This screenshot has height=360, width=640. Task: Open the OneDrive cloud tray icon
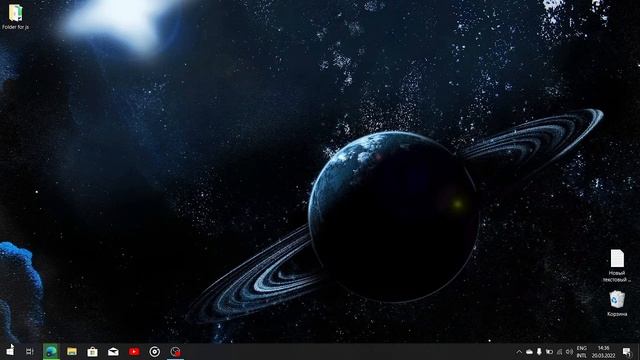click(x=529, y=351)
